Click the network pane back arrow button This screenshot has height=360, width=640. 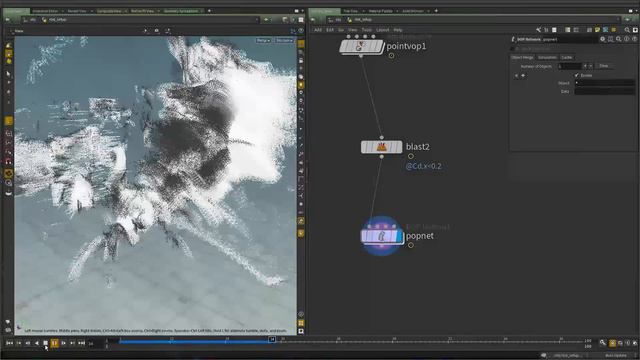pos(313,20)
